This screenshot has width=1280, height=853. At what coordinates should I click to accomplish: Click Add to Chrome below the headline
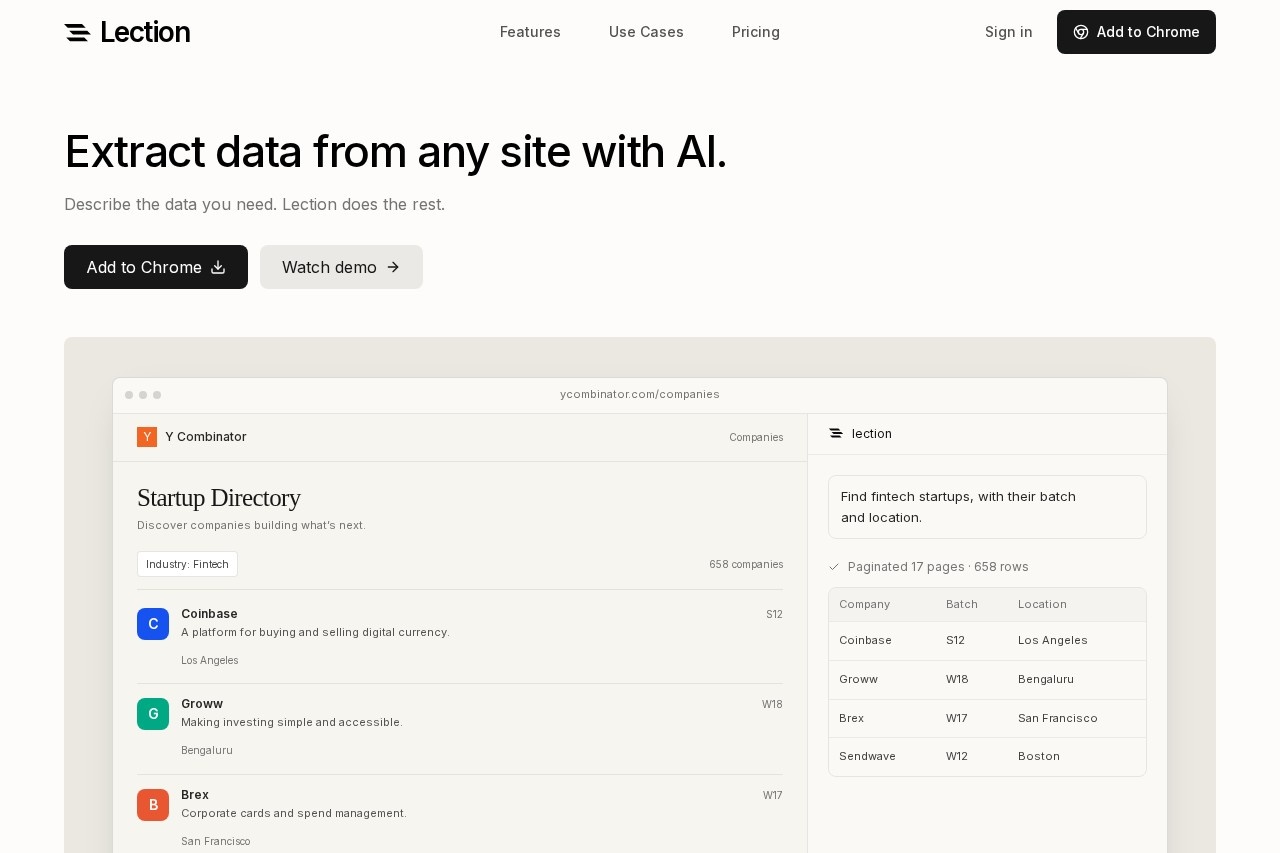156,267
